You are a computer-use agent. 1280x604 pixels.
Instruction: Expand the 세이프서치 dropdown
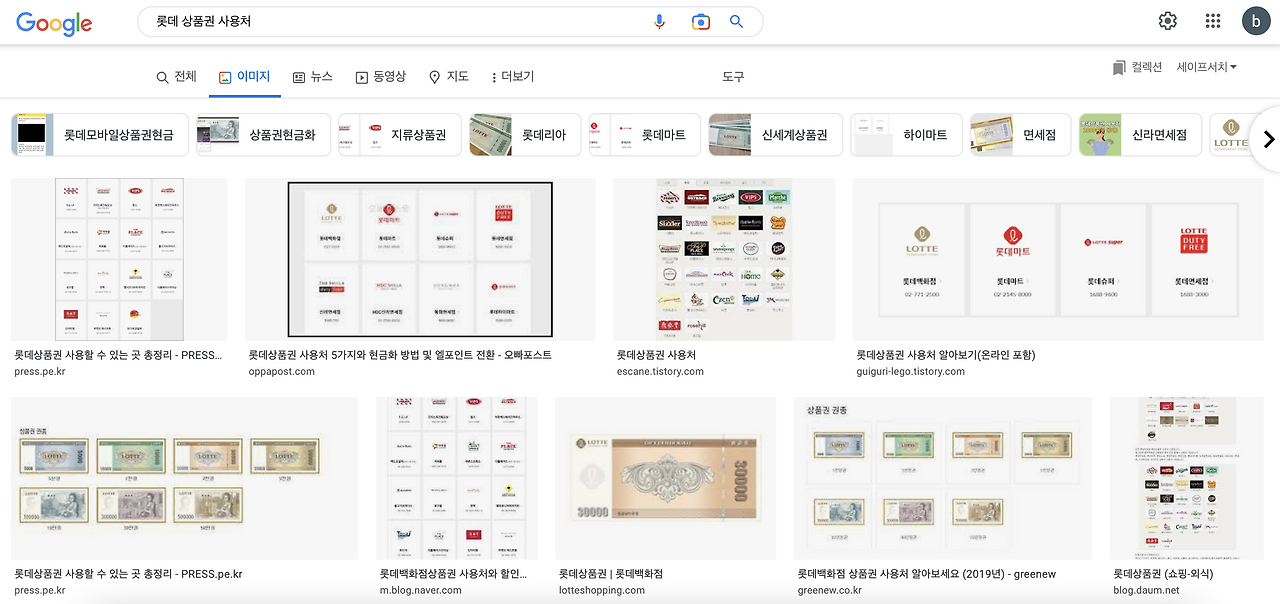1207,67
